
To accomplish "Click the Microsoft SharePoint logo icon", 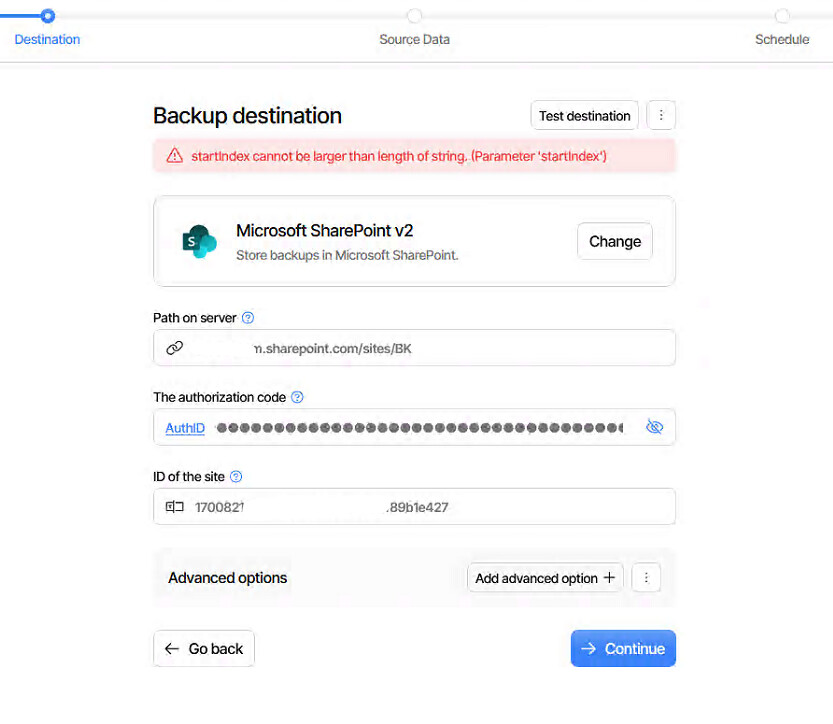I will click(199, 241).
